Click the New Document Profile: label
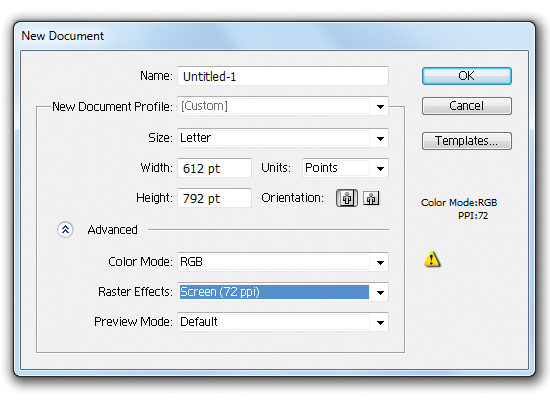 (x=112, y=107)
